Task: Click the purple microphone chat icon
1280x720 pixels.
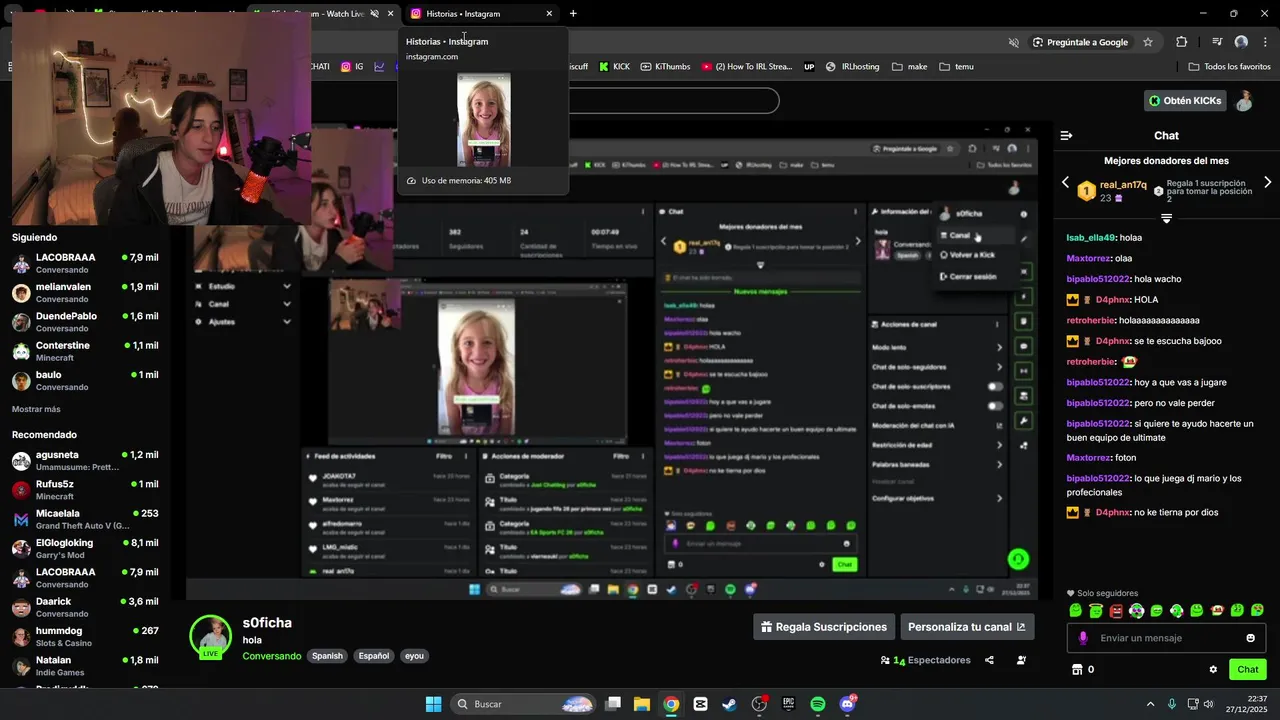Action: pos(1083,638)
